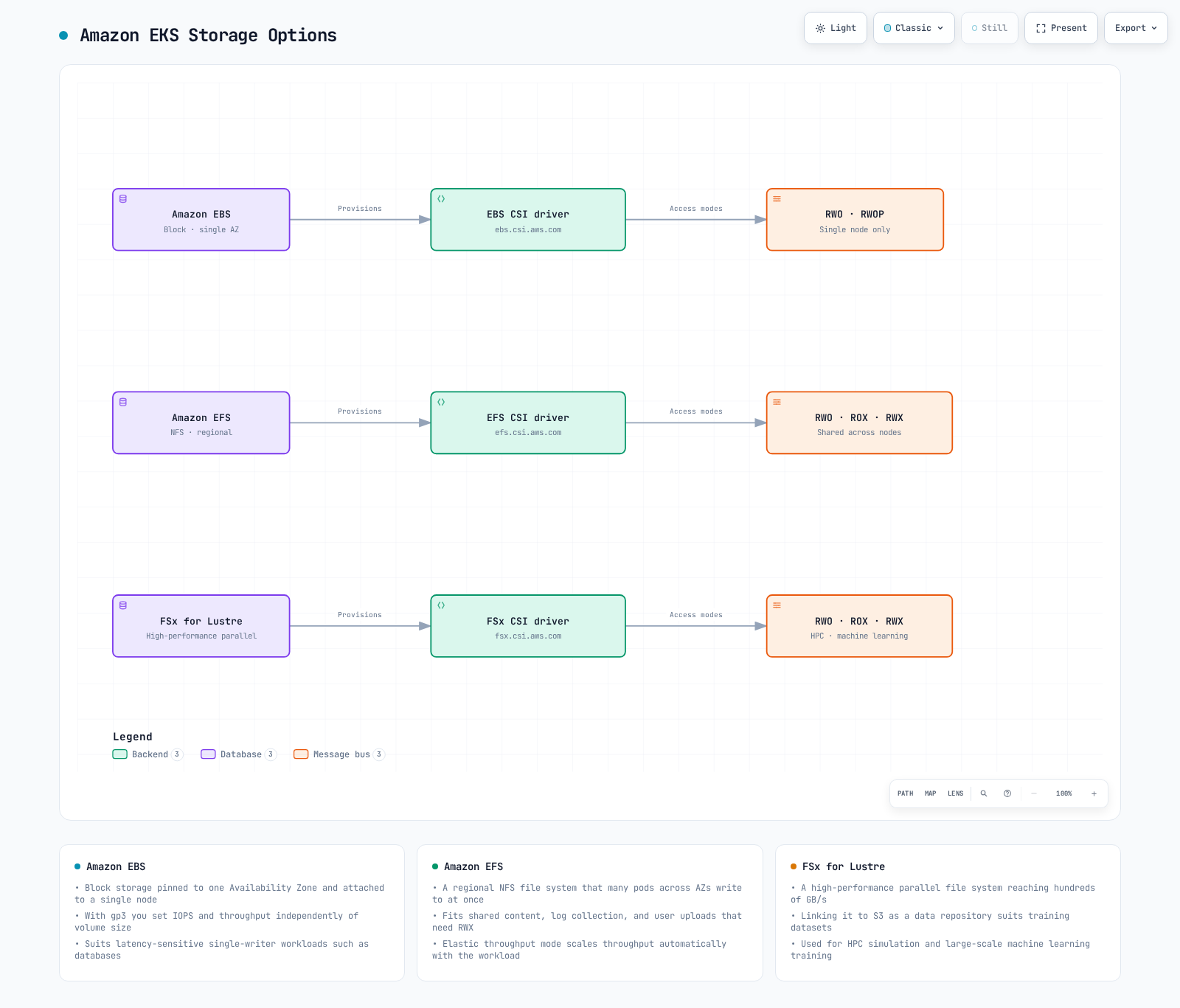Click the lines icon in HPC machine learning box
This screenshot has width=1180, height=1008.
(777, 605)
